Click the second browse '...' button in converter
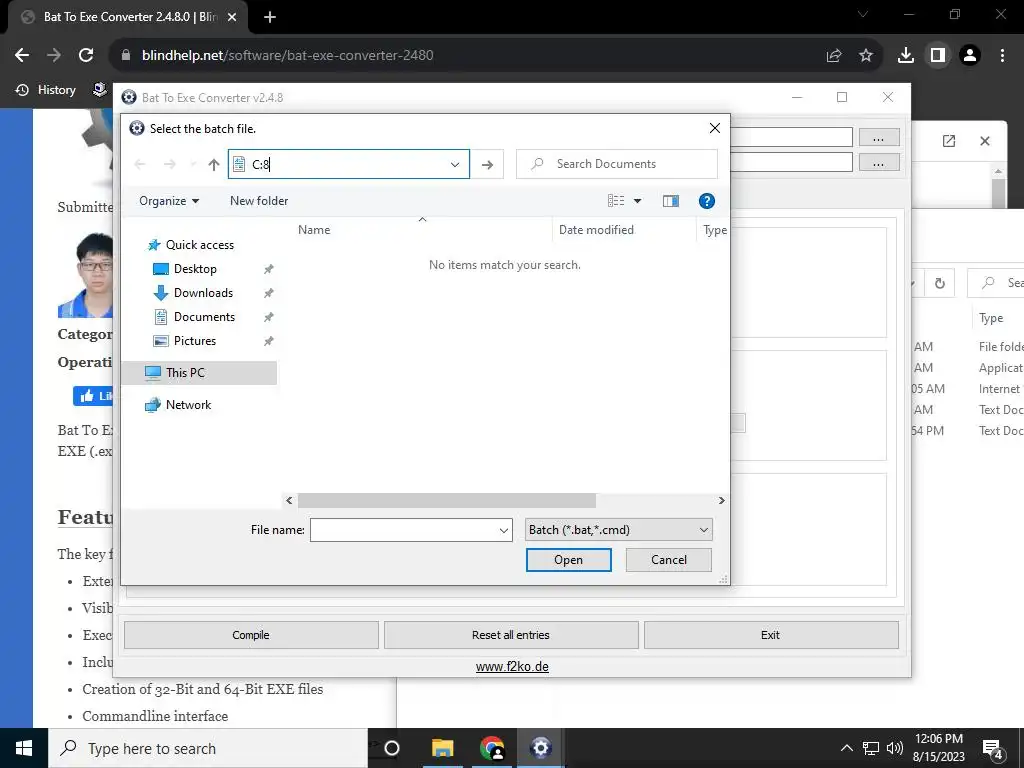The width and height of the screenshot is (1024, 768). tap(878, 162)
